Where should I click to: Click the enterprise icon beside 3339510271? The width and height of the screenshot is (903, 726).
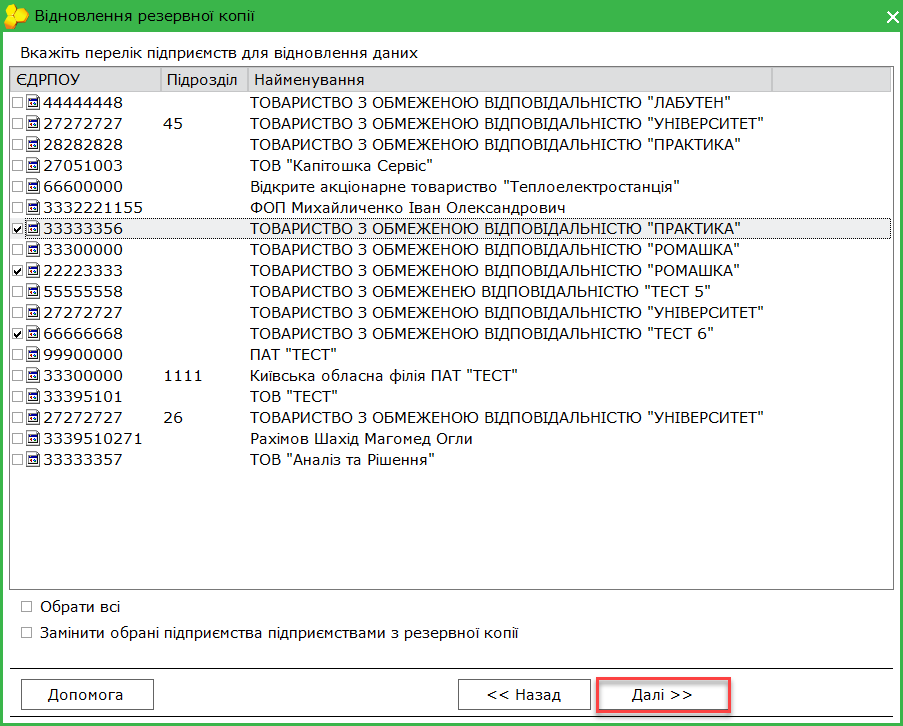[x=33, y=439]
